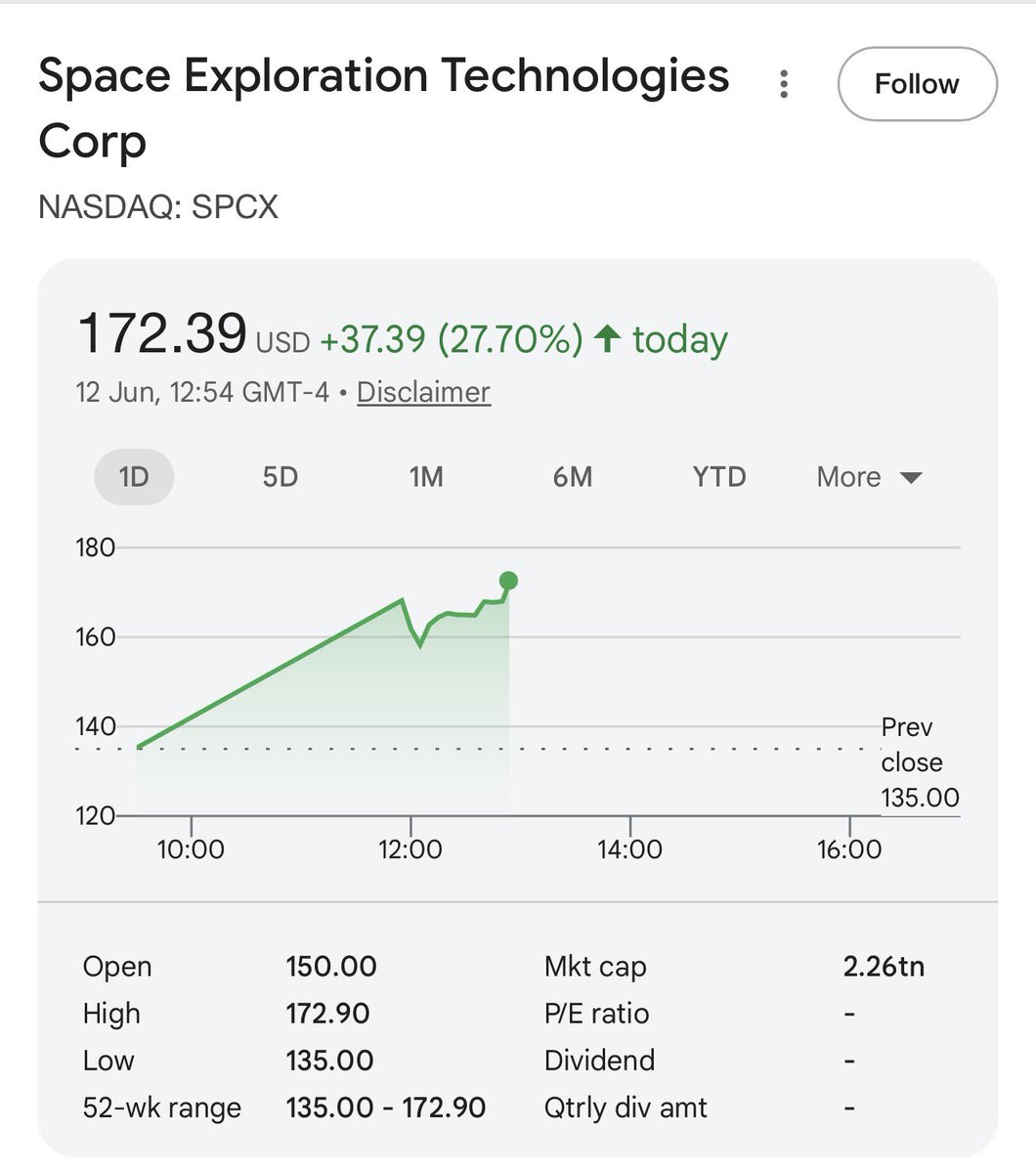Click the 14:00 marker on time axis
Viewport: 1036px width, 1173px height.
click(x=630, y=848)
